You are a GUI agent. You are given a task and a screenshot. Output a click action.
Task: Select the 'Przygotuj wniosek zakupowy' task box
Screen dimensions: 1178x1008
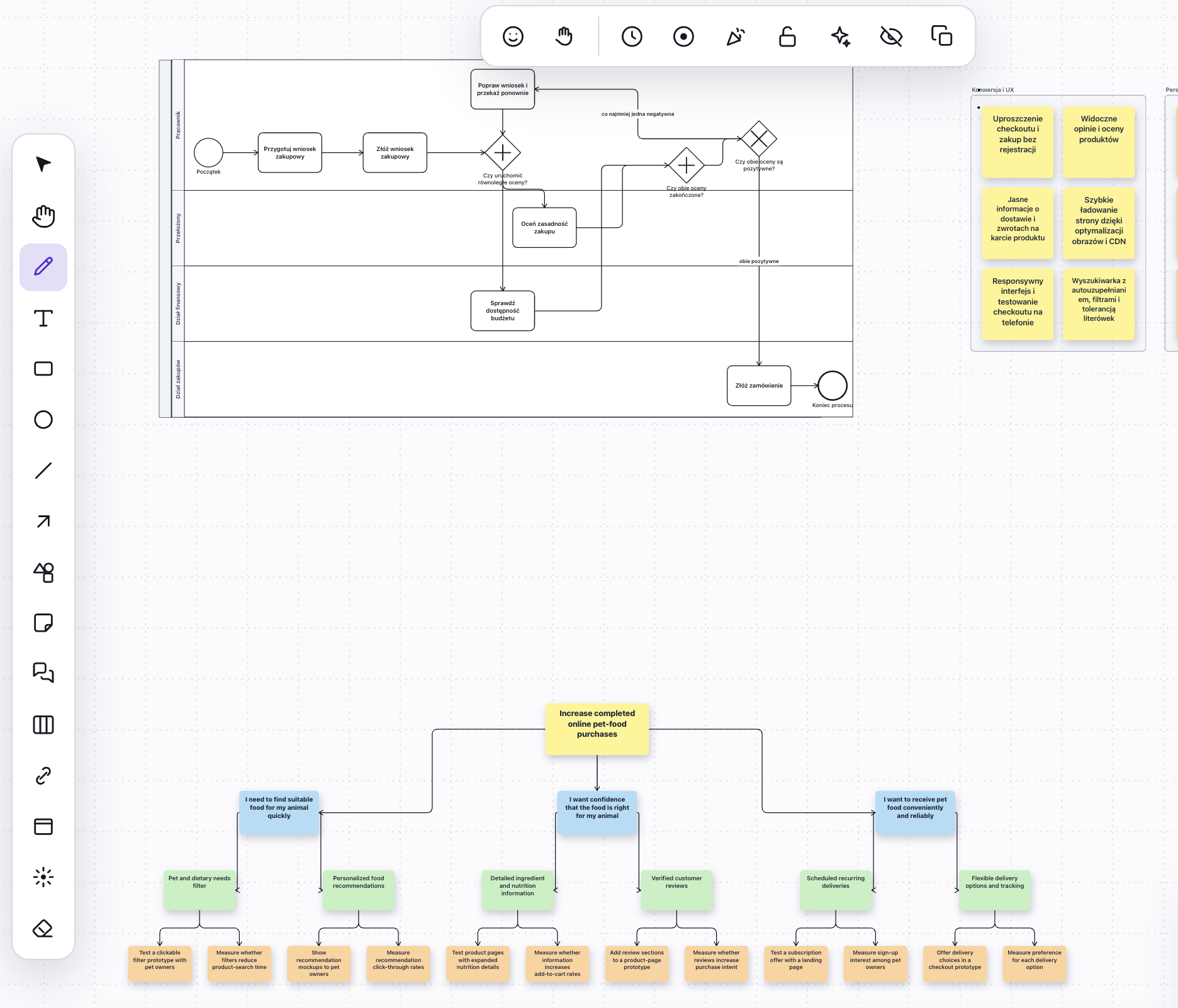[x=290, y=153]
